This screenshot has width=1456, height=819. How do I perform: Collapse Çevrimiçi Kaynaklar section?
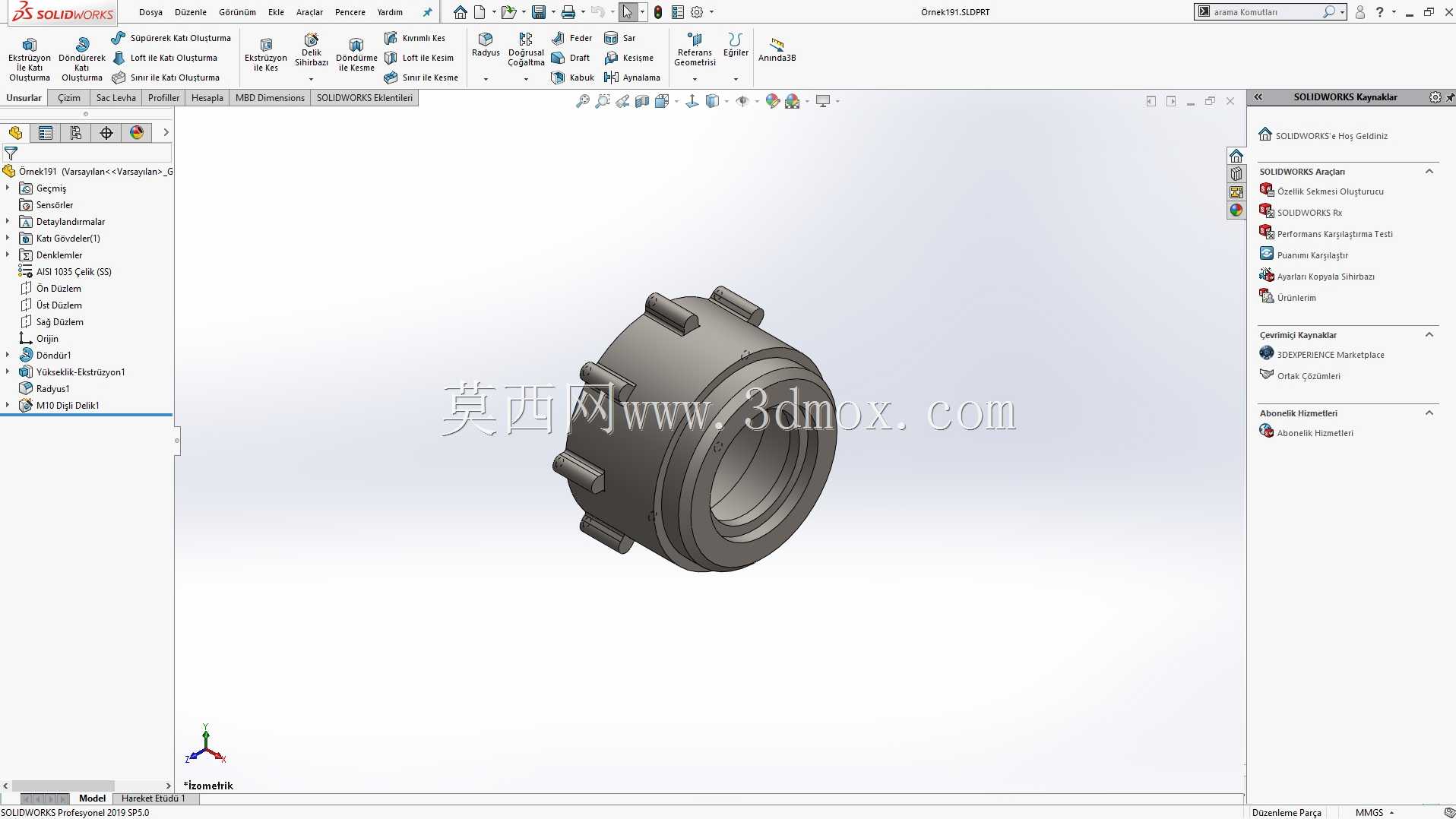(x=1429, y=335)
